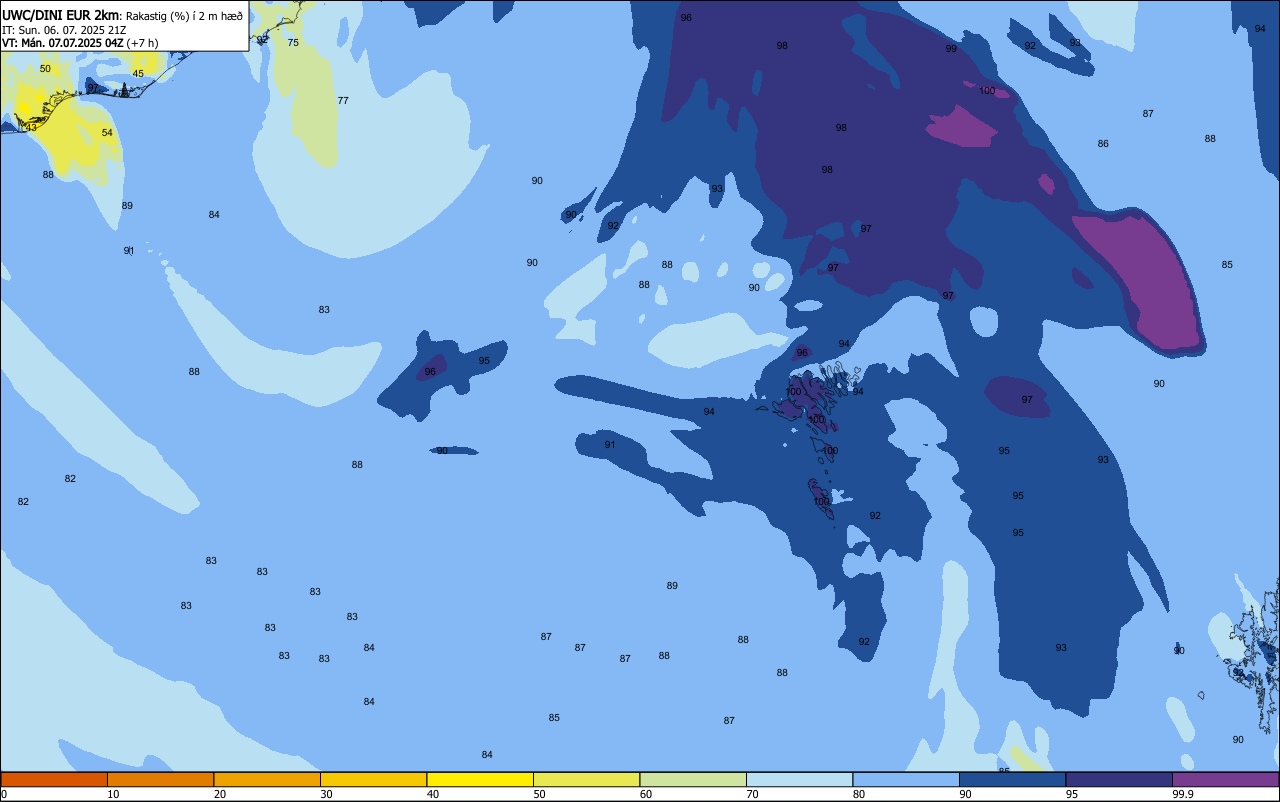Select the 40–50 bright yellow legend segment
This screenshot has width=1280, height=802.
pyautogui.click(x=480, y=779)
